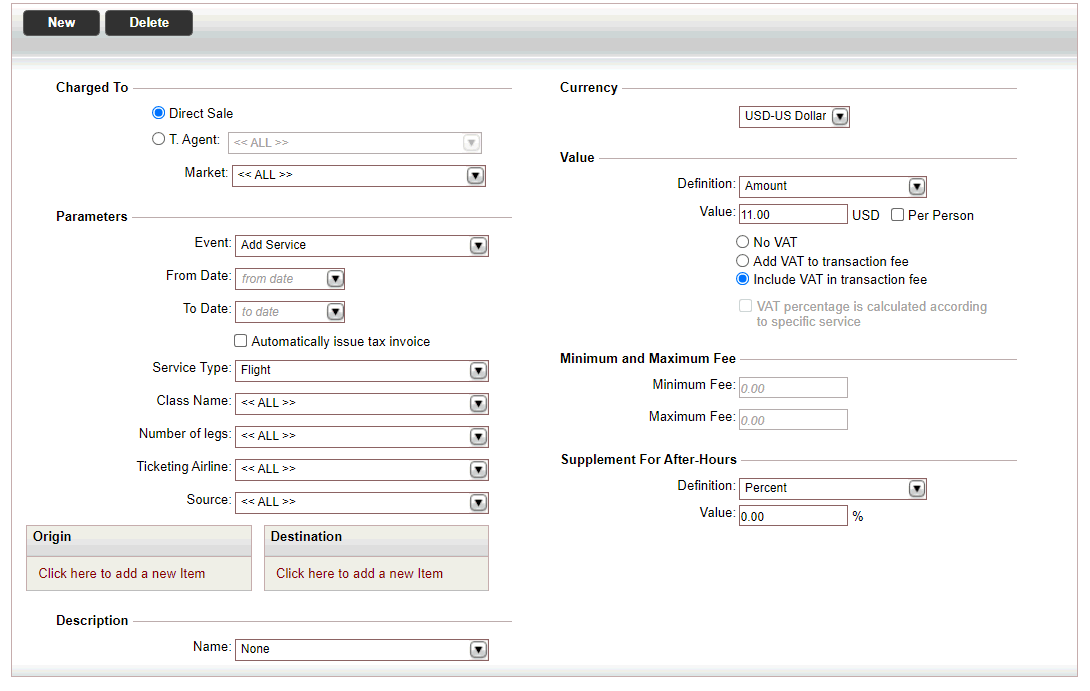Screen dimensions: 1090x691
Task: Open the To Date picker arrow
Action: coord(336,312)
